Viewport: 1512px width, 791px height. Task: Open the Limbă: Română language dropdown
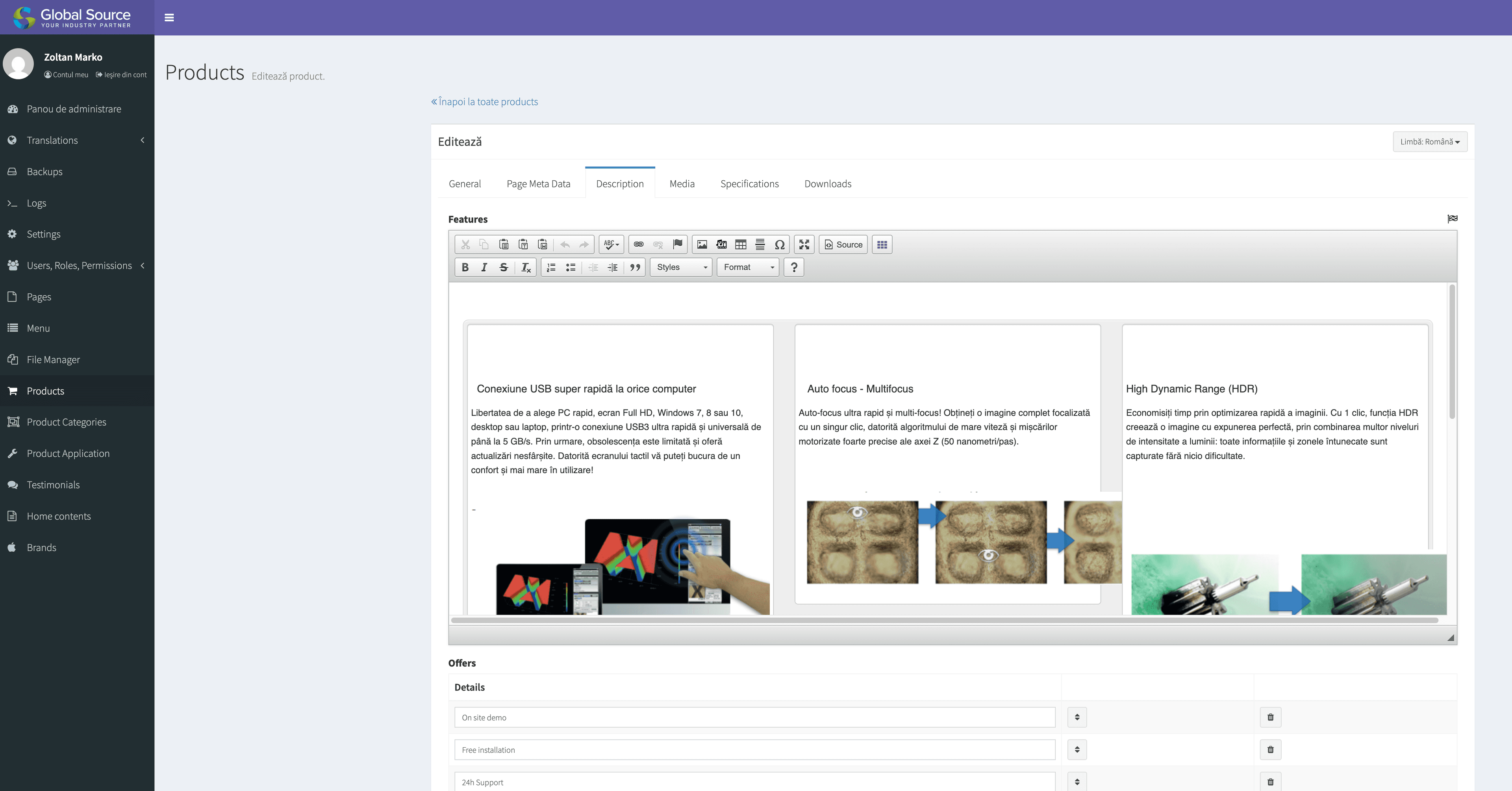point(1430,141)
